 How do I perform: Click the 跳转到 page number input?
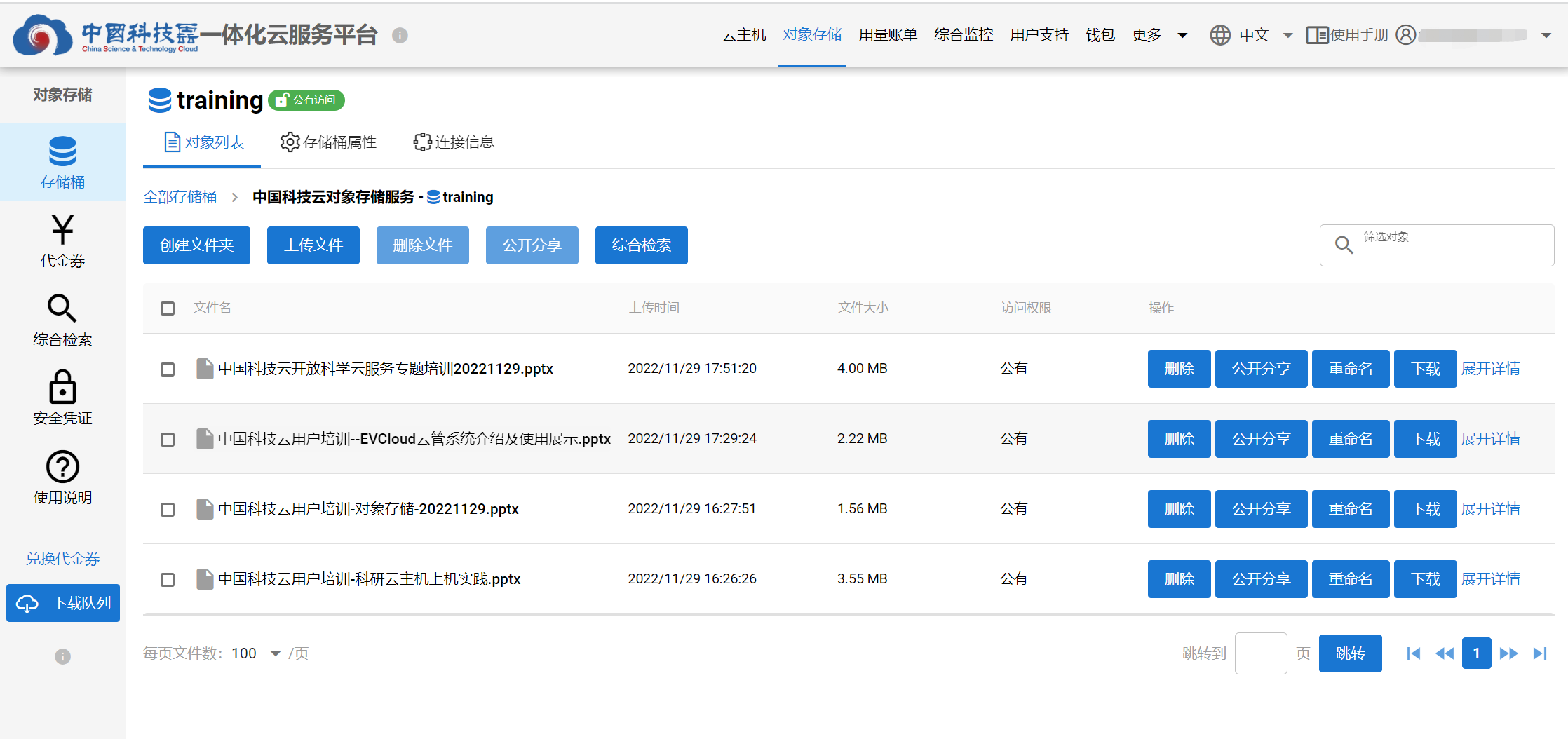click(x=1261, y=653)
